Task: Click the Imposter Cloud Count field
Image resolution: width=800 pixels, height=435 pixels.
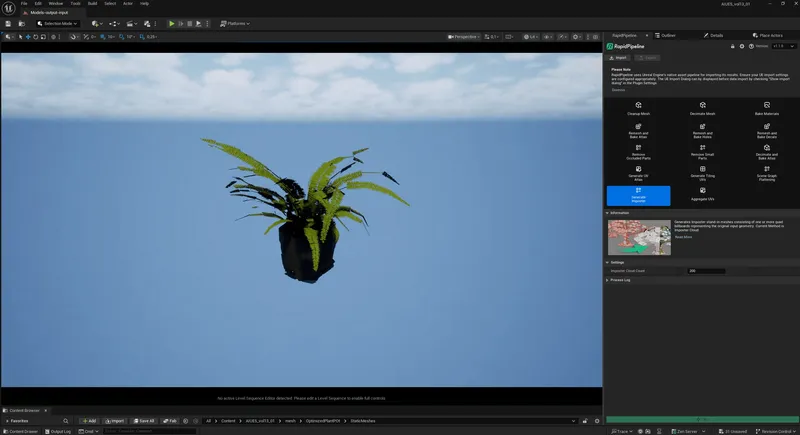Action: (705, 271)
